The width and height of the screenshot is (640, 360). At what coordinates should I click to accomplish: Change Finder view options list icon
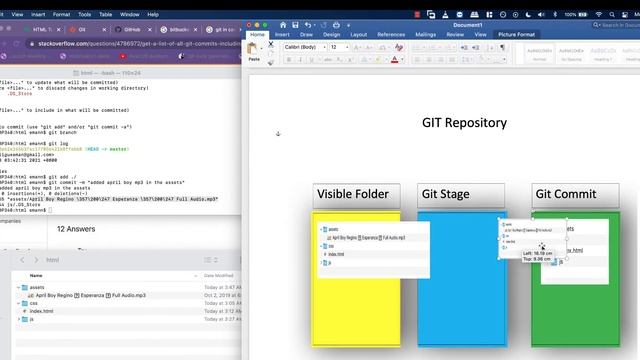211,260
